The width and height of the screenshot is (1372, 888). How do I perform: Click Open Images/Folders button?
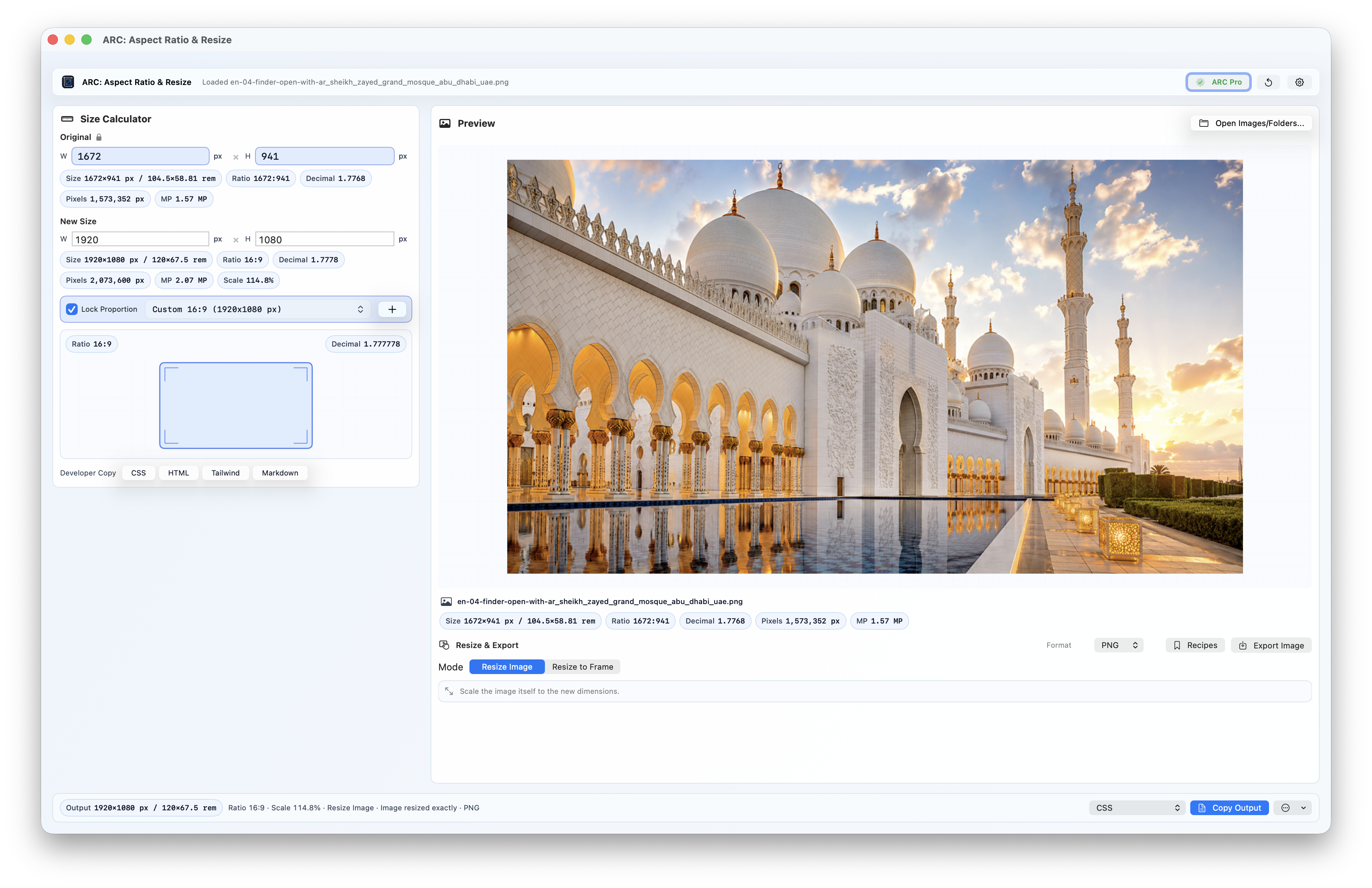(1251, 123)
